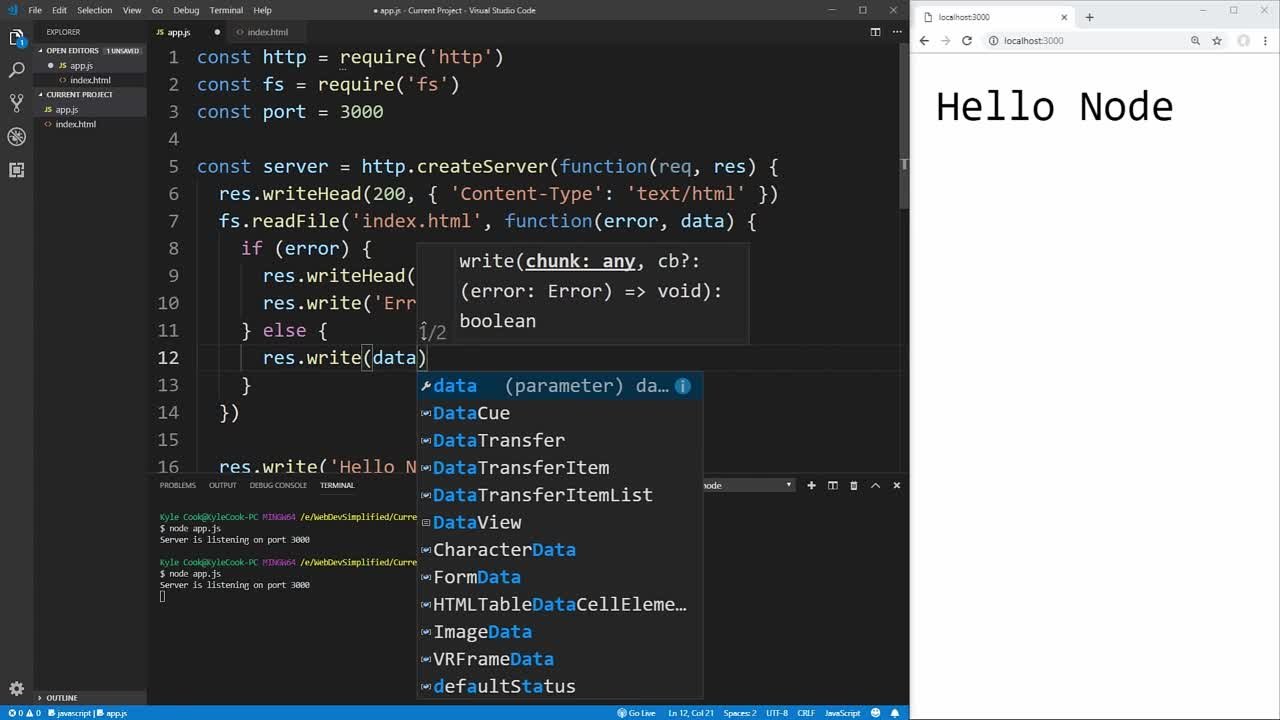The width and height of the screenshot is (1280, 720).
Task: Open the Edit menu
Action: click(x=60, y=10)
